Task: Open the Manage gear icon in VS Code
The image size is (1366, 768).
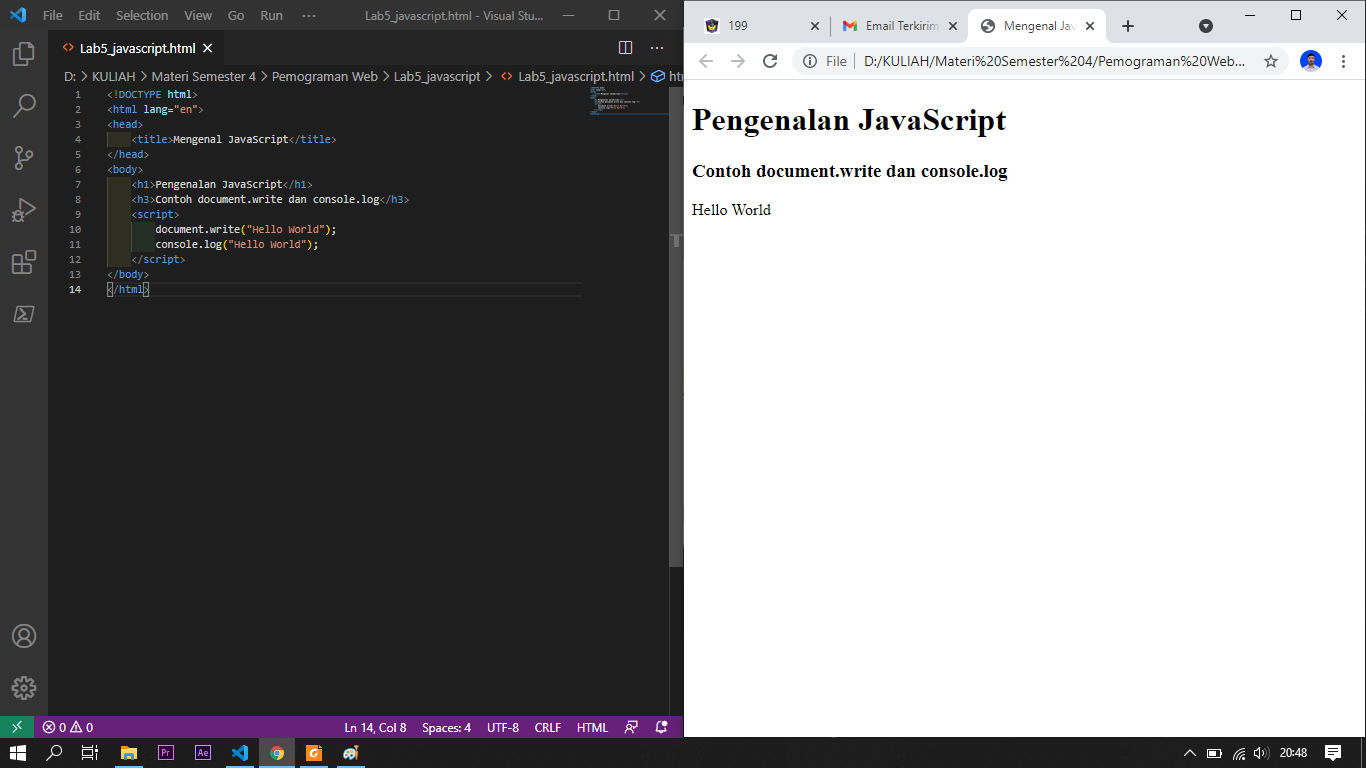Action: point(23,688)
